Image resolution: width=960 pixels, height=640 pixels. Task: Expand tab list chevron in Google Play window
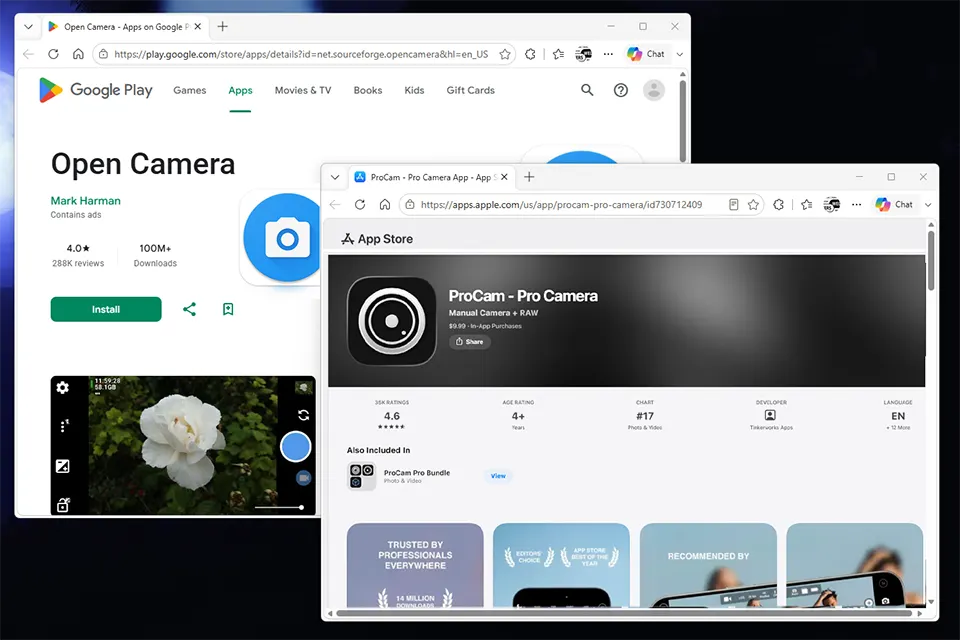pyautogui.click(x=28, y=26)
